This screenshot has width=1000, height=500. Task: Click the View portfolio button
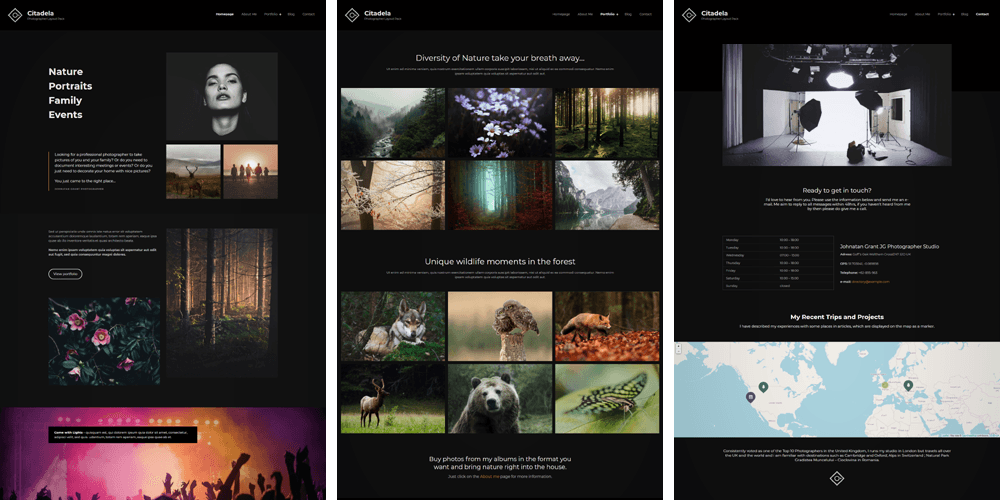click(65, 273)
